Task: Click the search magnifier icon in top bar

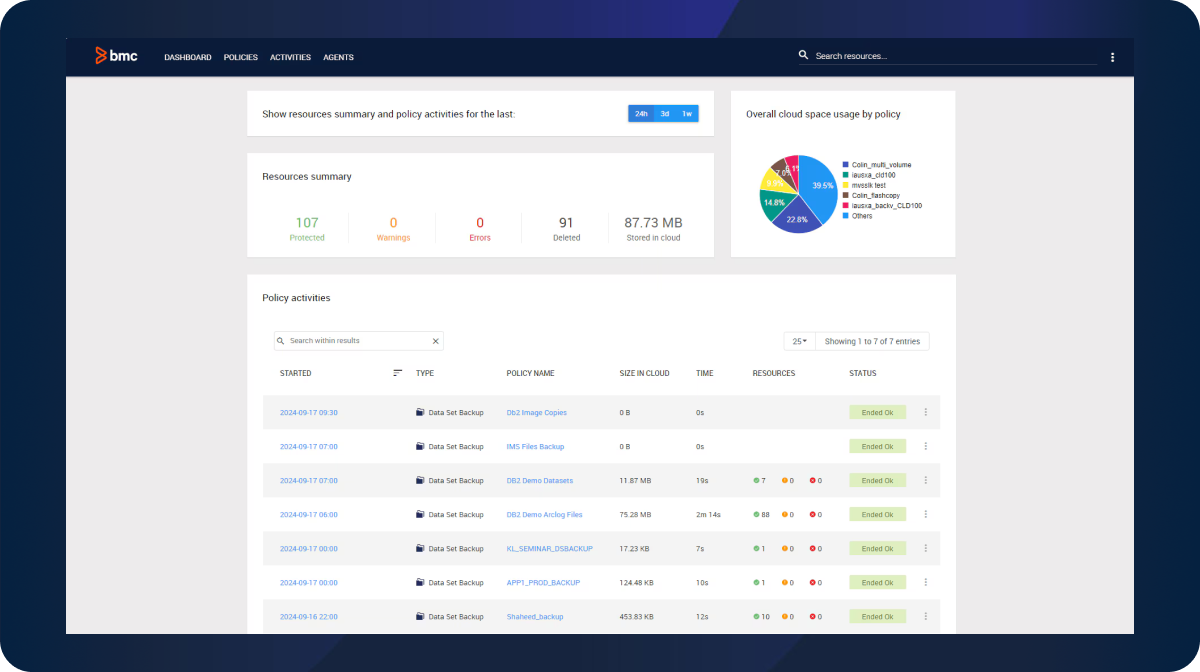Action: [x=803, y=55]
